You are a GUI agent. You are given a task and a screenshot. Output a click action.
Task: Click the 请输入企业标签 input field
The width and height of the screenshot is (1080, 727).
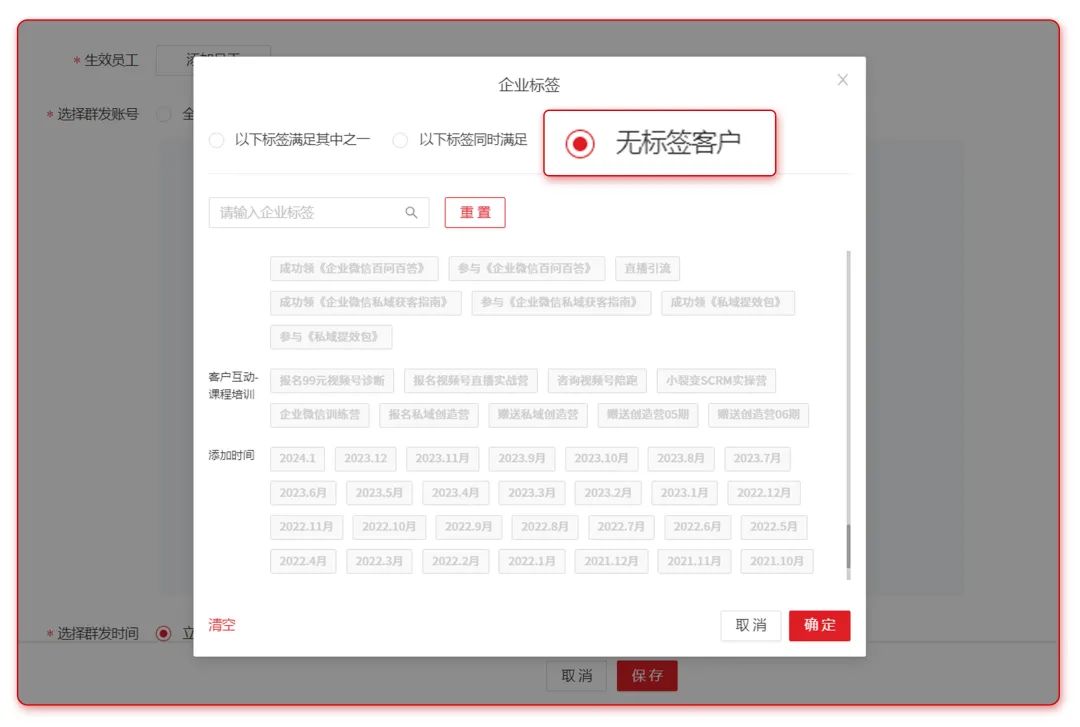300,212
